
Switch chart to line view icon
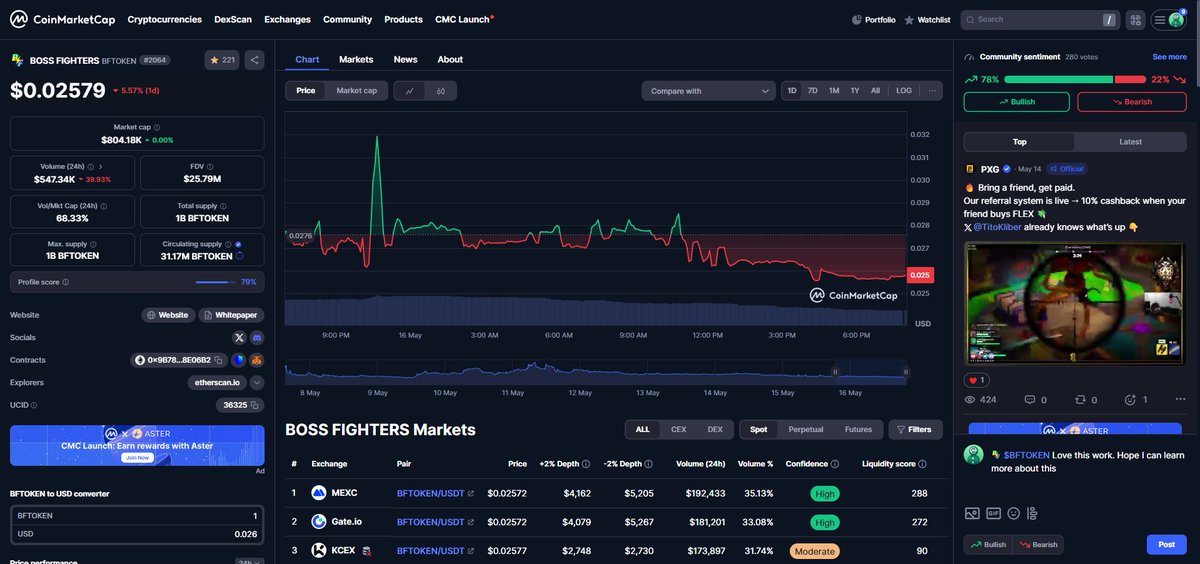[x=410, y=91]
